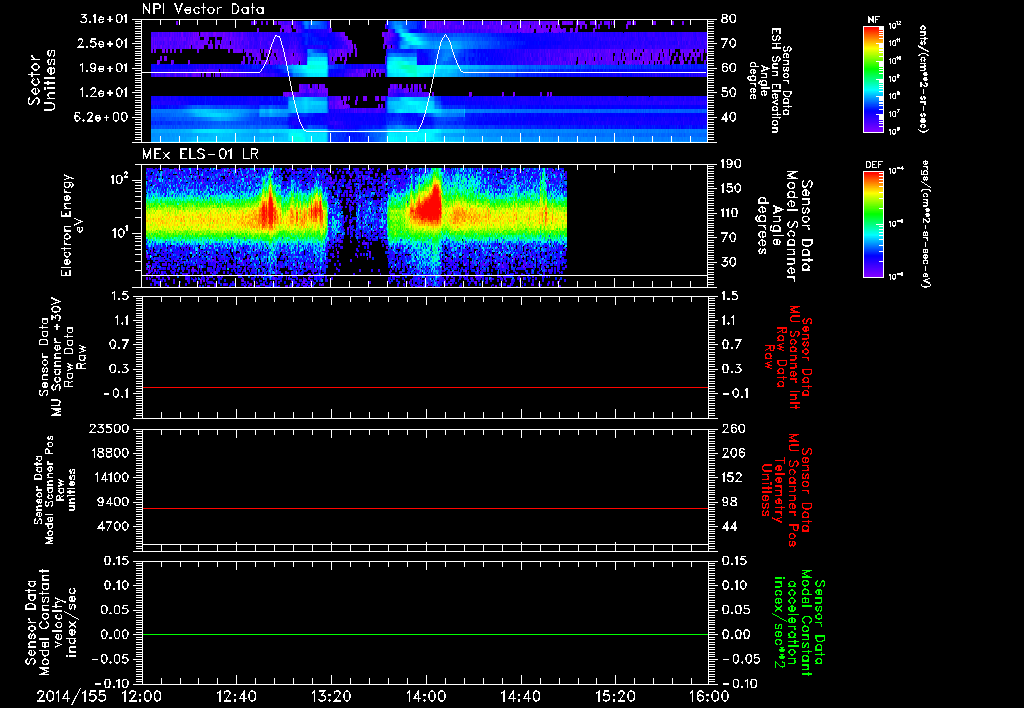Click the 13:20 time axis label
The image size is (1024, 708).
click(x=331, y=696)
